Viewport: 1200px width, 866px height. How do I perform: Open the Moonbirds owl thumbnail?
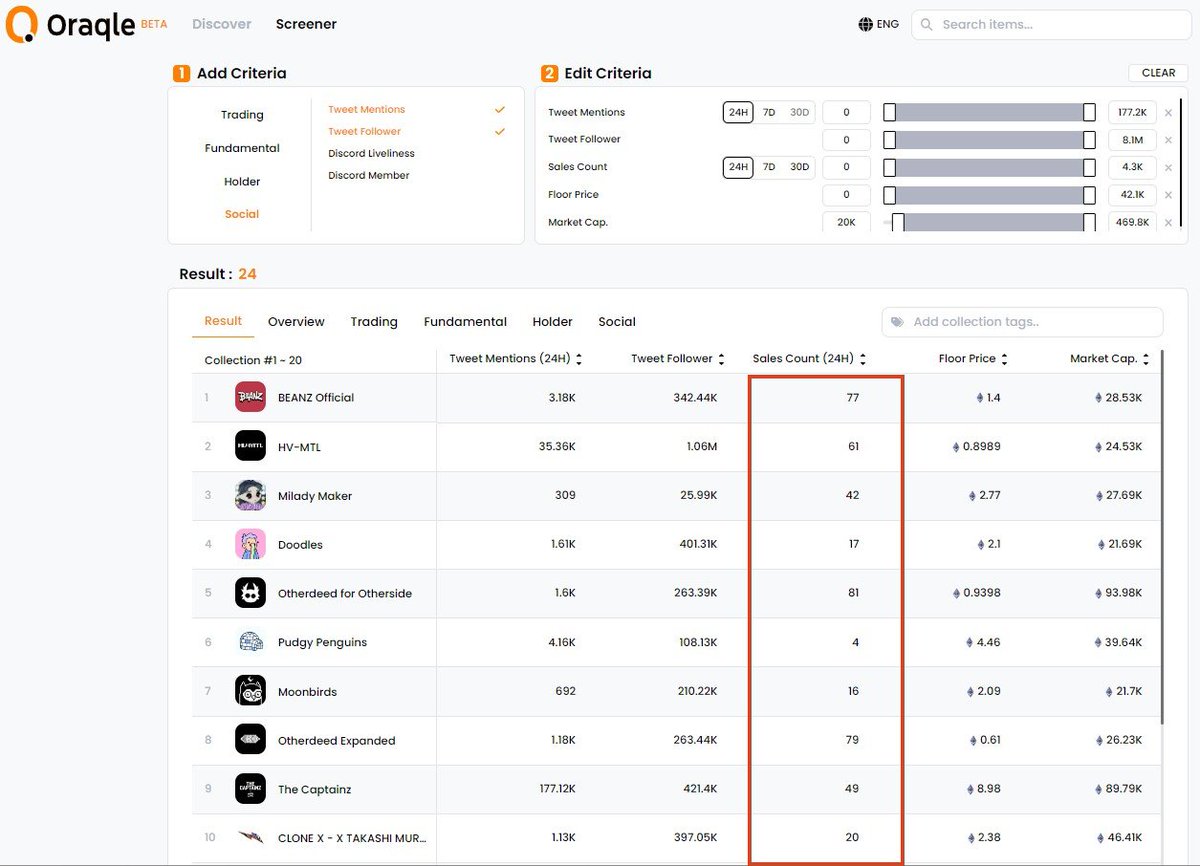click(250, 691)
